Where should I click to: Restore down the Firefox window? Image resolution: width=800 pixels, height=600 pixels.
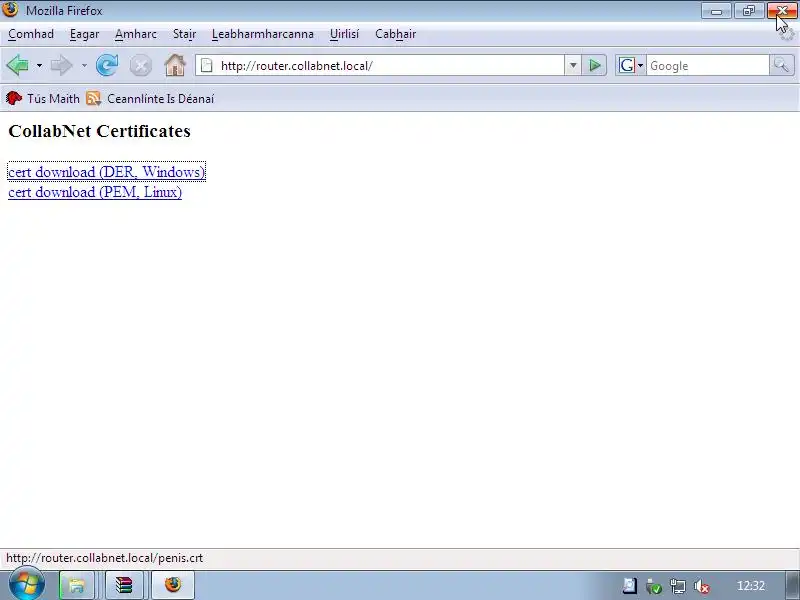748,11
